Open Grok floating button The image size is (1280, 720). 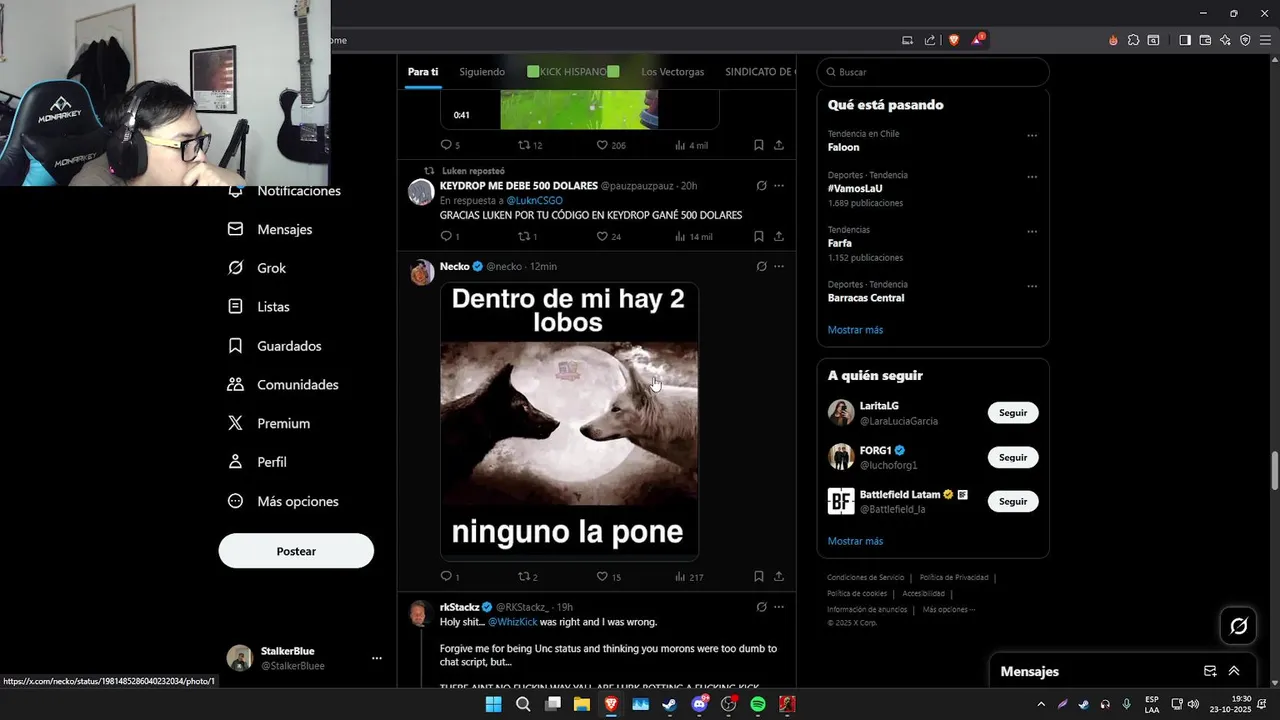(x=1239, y=626)
